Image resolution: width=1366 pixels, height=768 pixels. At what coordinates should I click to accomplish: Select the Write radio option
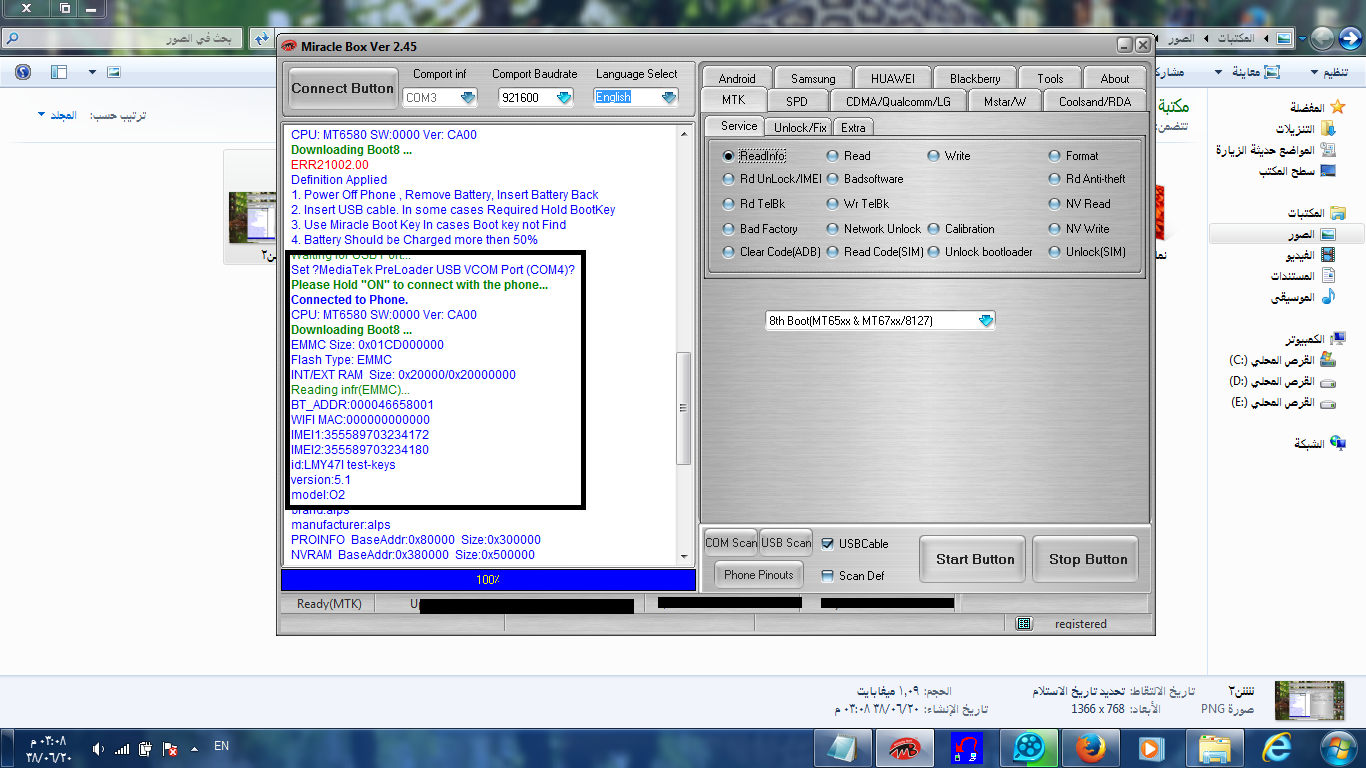pyautogui.click(x=948, y=156)
